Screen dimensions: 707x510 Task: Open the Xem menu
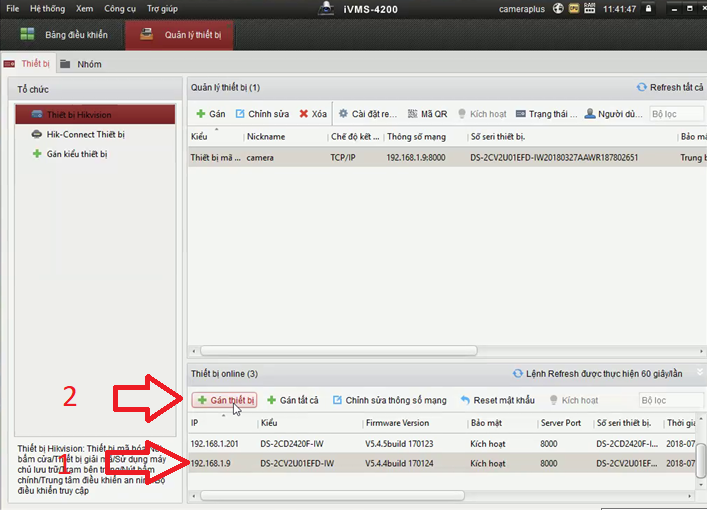84,9
